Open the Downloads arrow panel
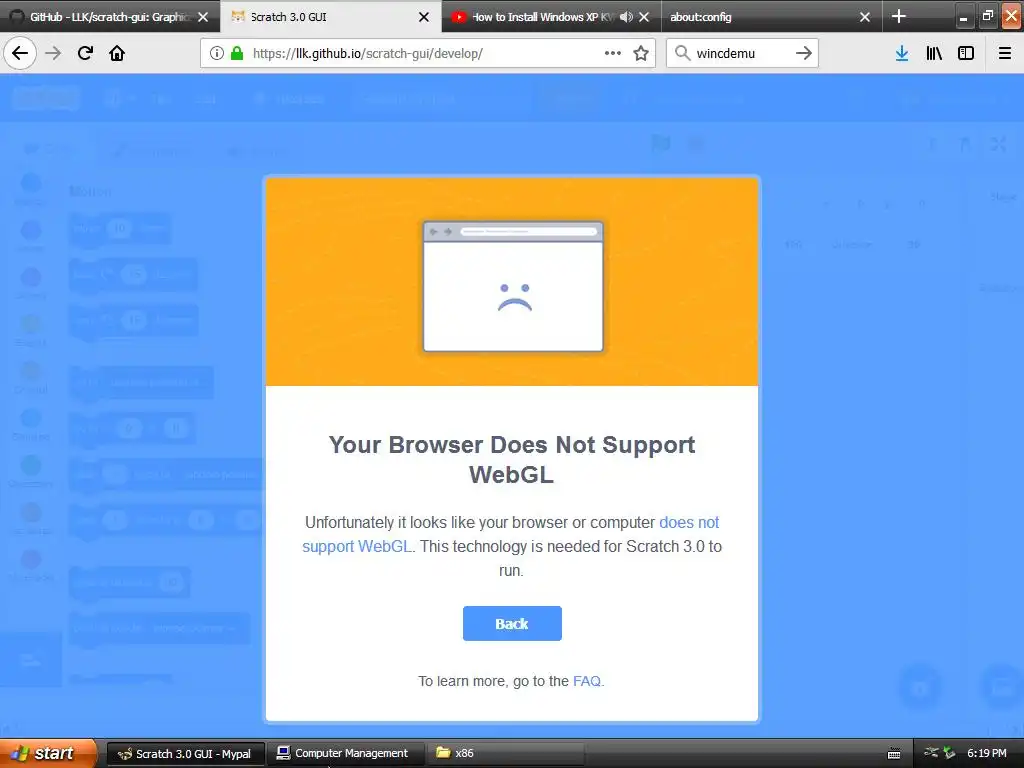 pos(902,54)
